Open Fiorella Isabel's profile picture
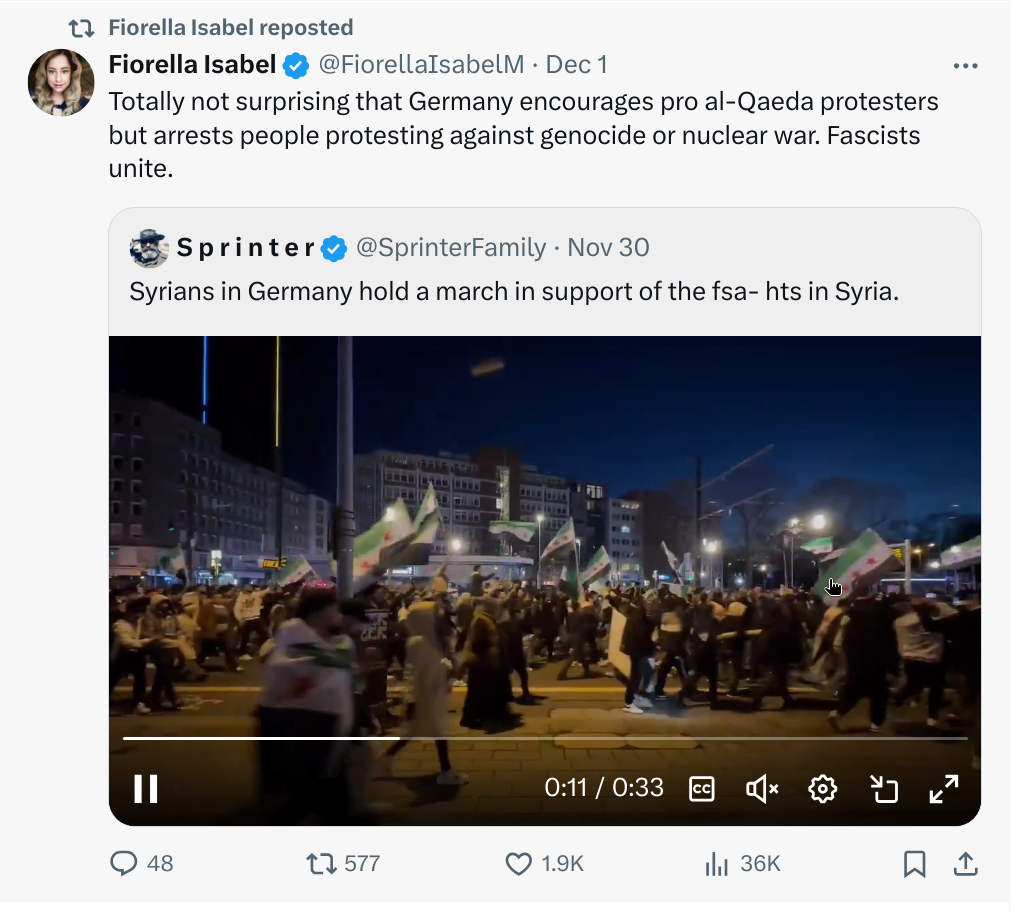 (61, 83)
